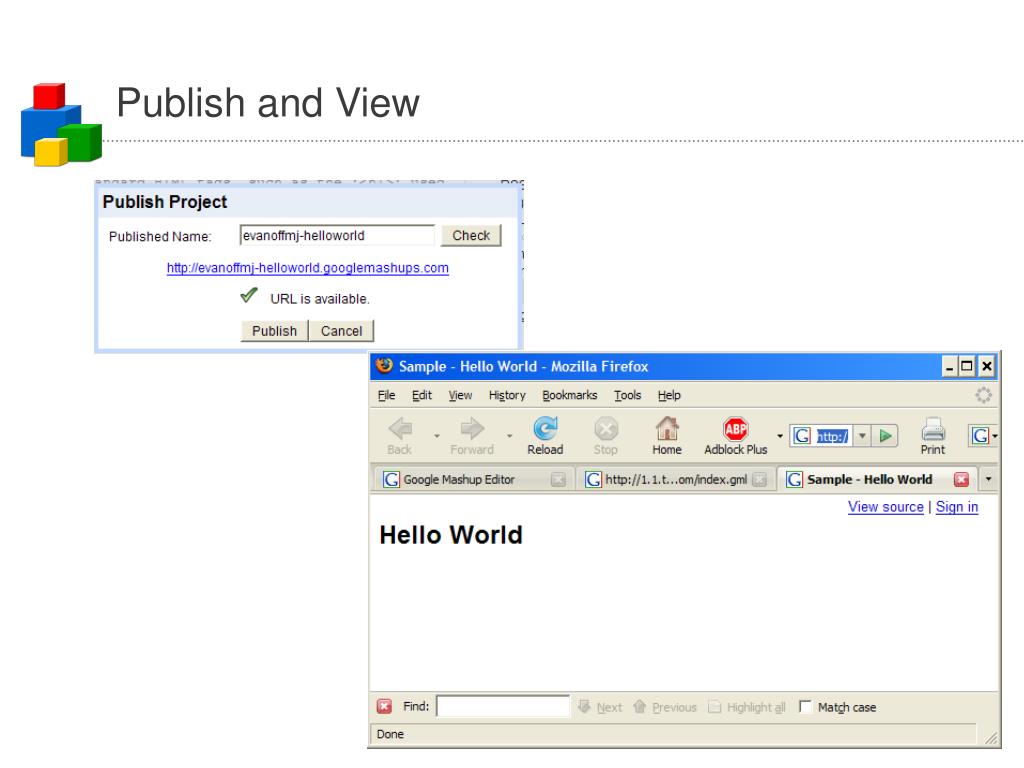
Task: Click the Publish button
Action: [x=274, y=331]
